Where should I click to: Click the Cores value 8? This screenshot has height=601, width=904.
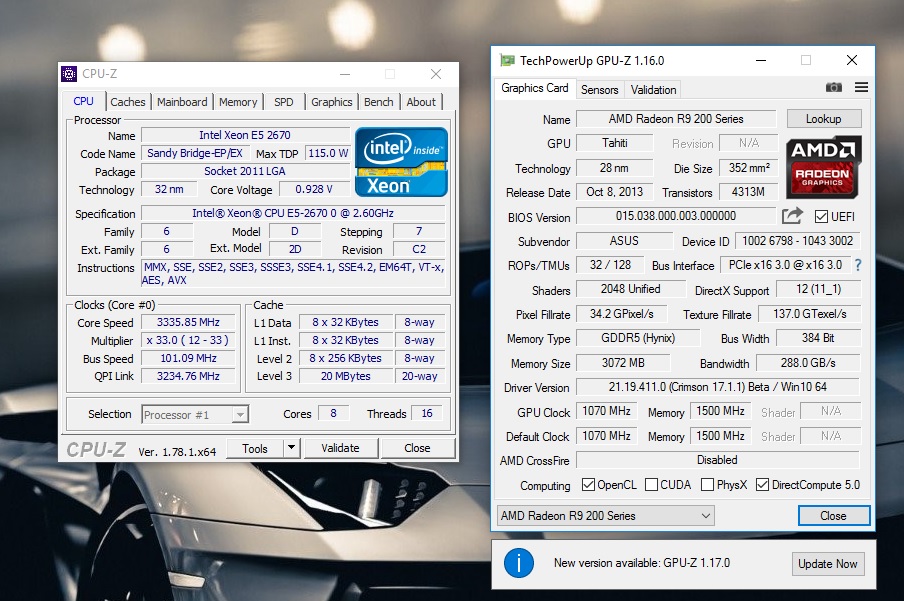tap(333, 413)
